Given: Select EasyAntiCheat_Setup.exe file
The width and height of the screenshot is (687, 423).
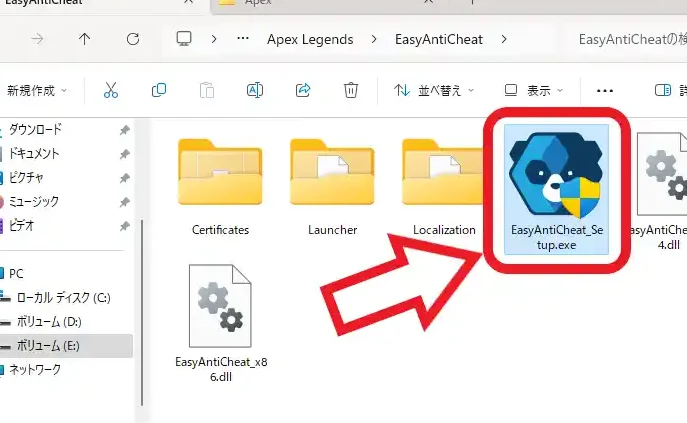Looking at the screenshot, I should pyautogui.click(x=556, y=189).
